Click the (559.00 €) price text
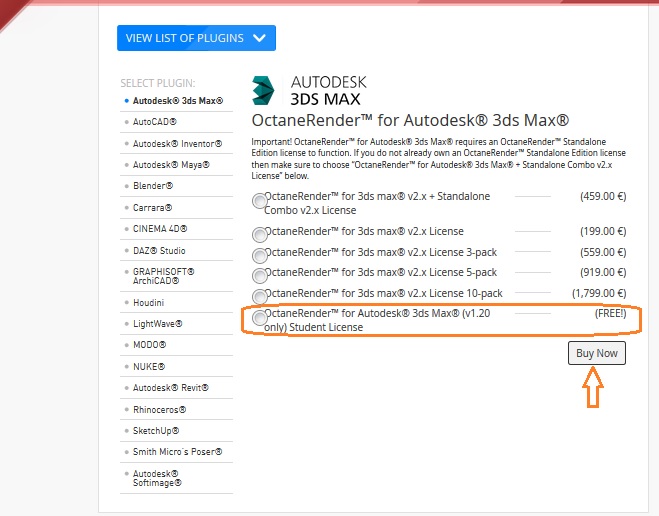The width and height of the screenshot is (659, 516). point(603,252)
